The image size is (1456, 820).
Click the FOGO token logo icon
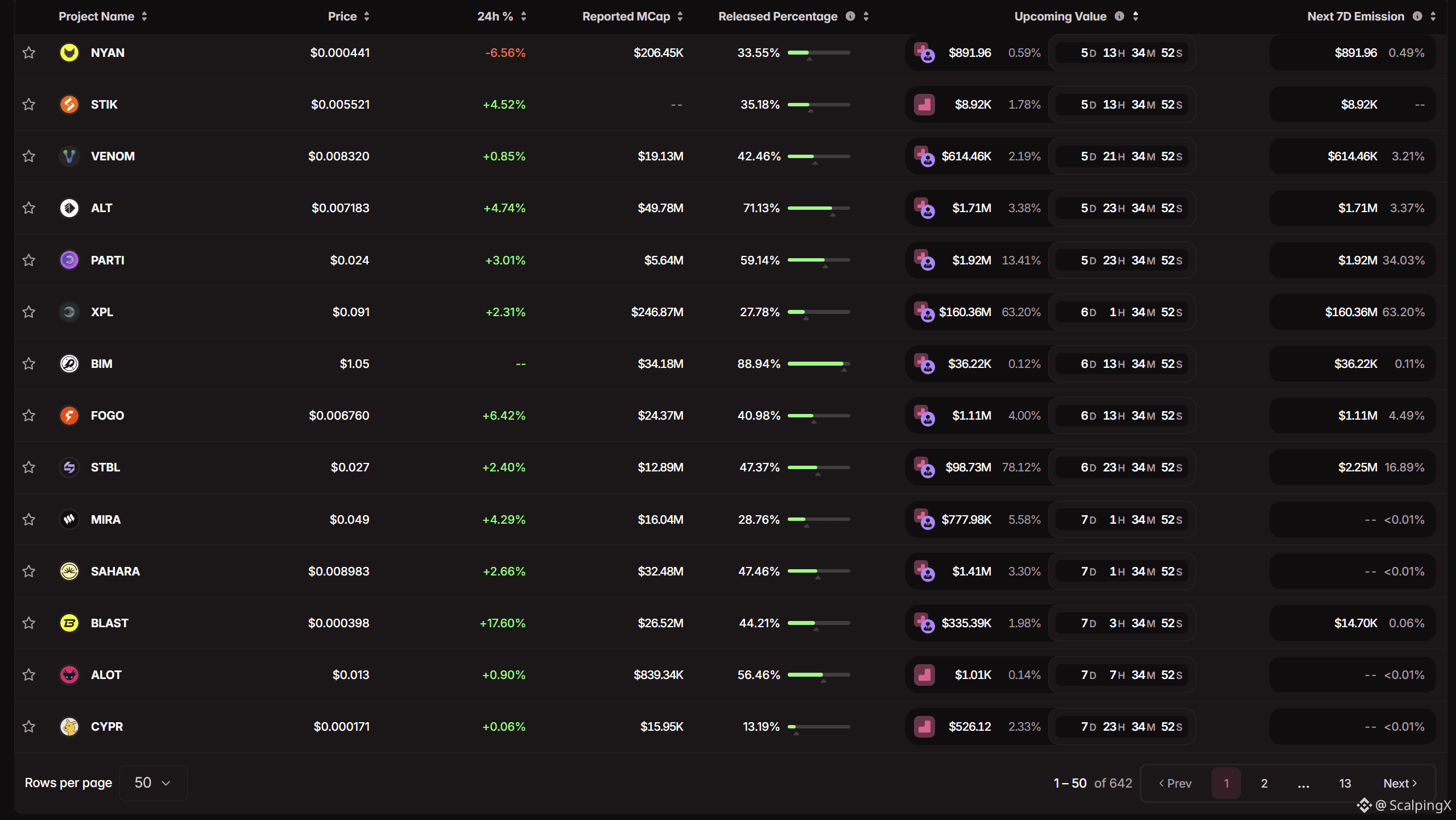tap(69, 416)
